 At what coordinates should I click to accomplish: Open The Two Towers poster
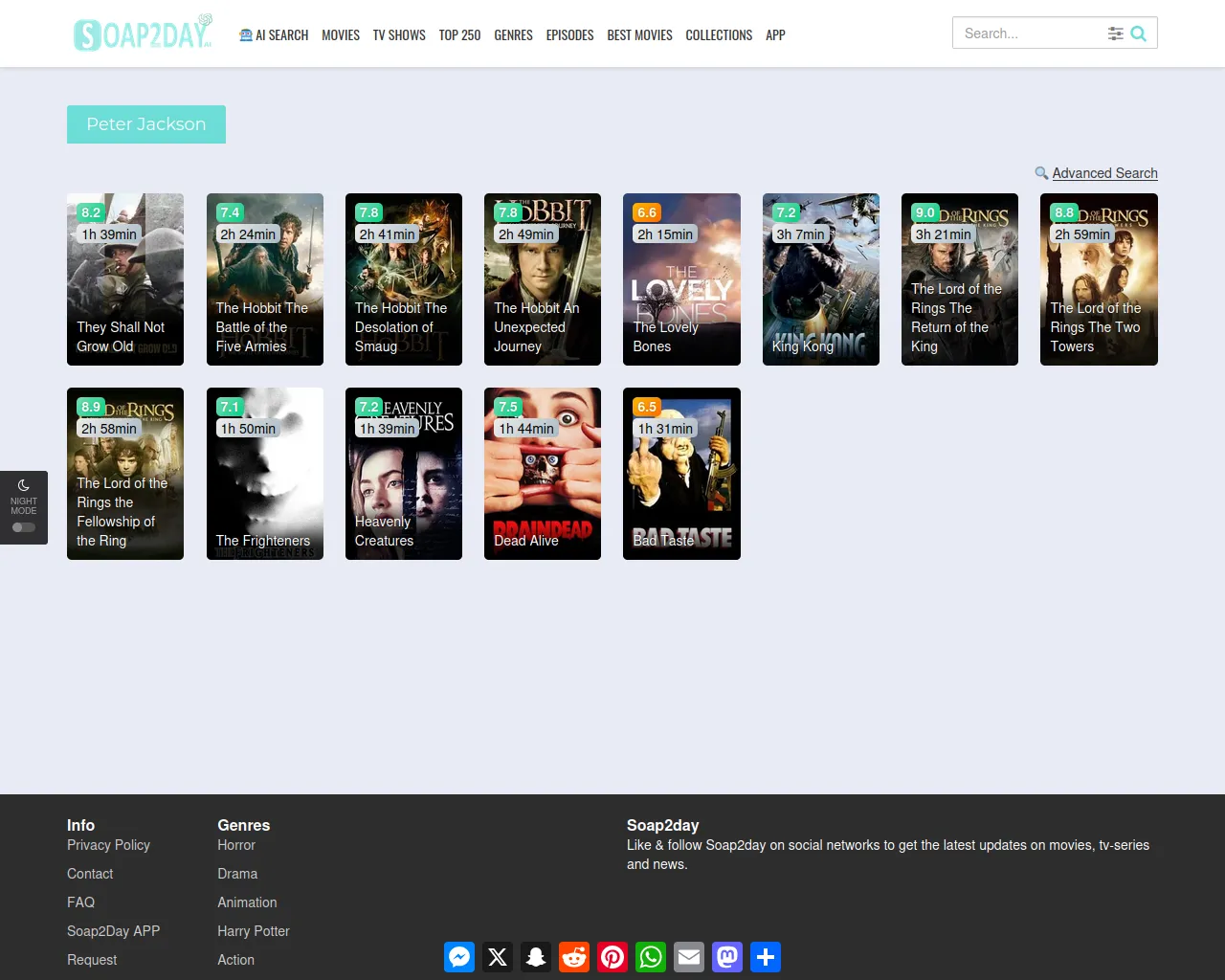coord(1099,279)
